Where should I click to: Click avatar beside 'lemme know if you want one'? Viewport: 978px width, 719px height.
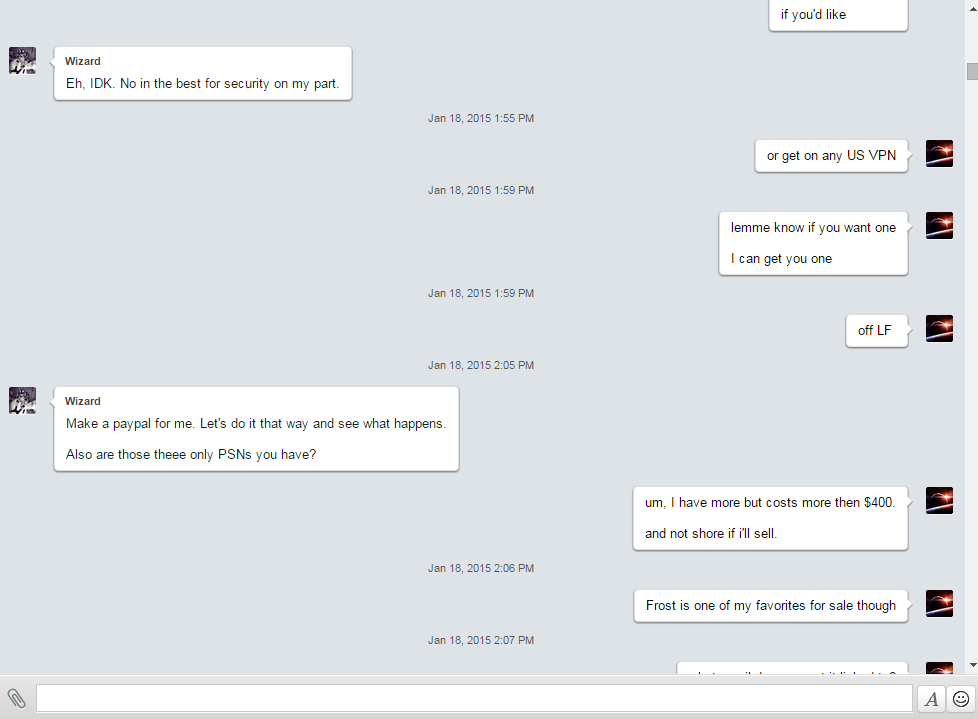click(939, 226)
